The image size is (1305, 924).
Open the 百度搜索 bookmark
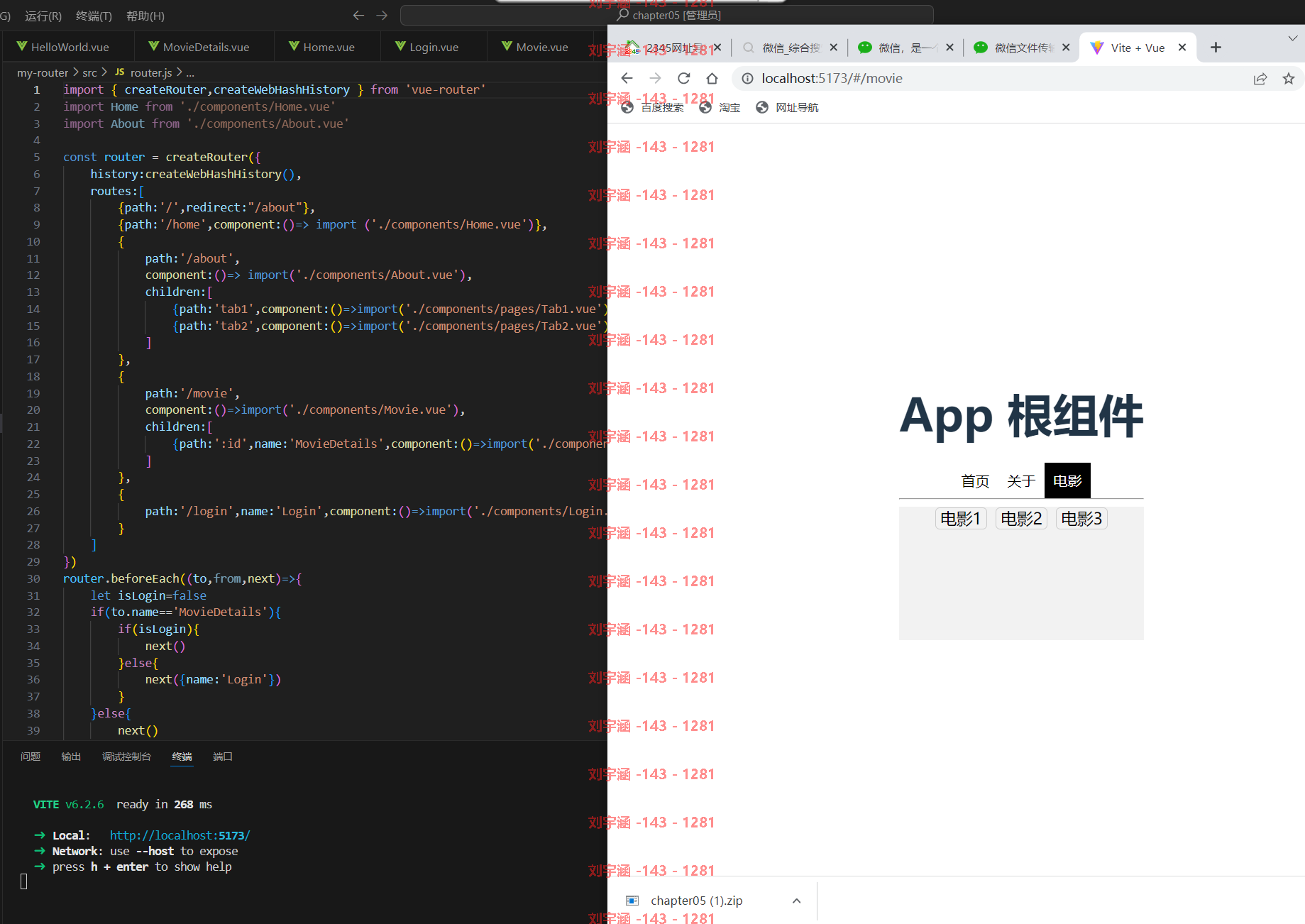tap(653, 107)
